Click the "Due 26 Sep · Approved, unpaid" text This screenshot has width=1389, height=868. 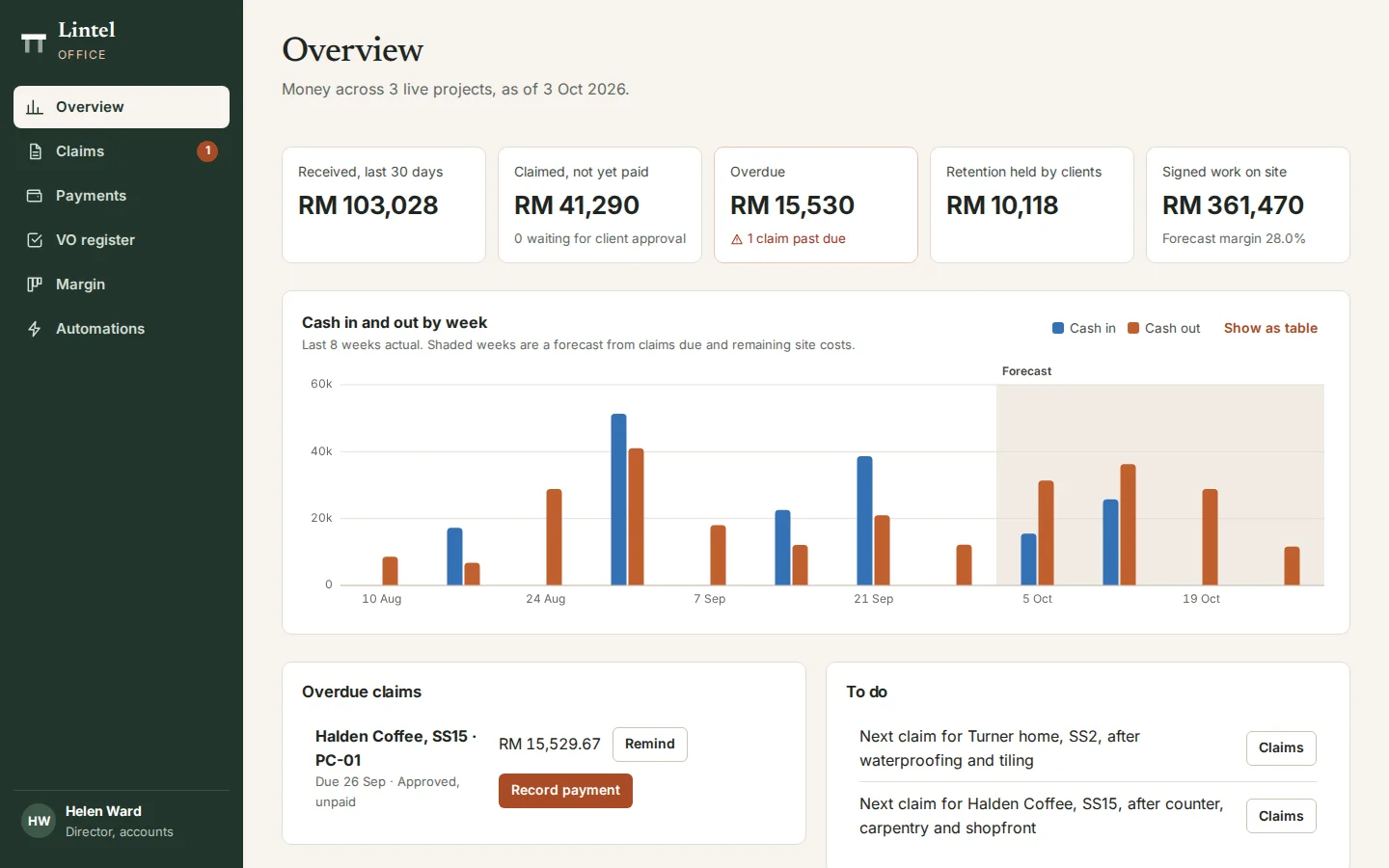tap(388, 792)
